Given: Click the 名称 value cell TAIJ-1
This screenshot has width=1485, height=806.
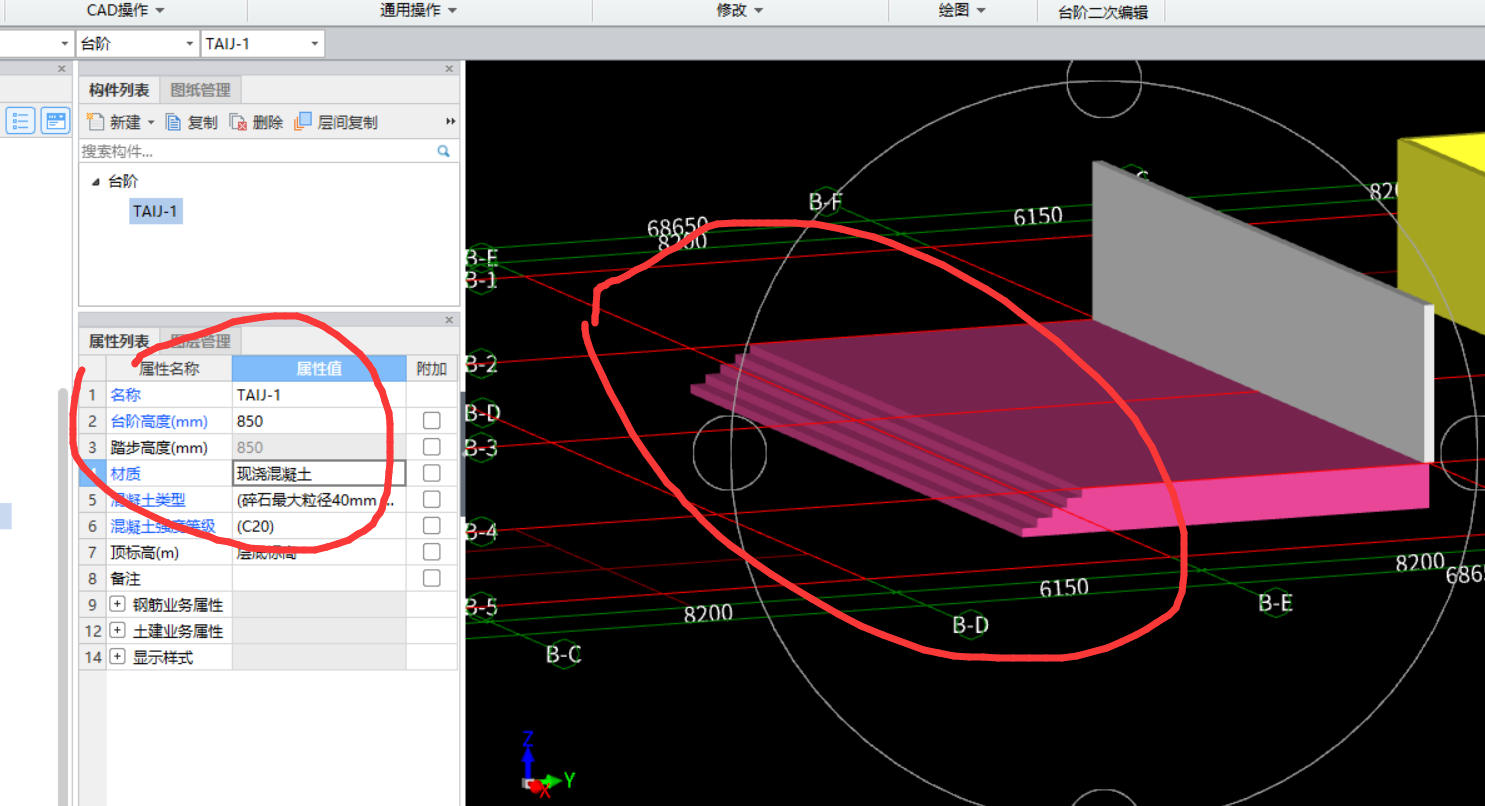Looking at the screenshot, I should 319,395.
